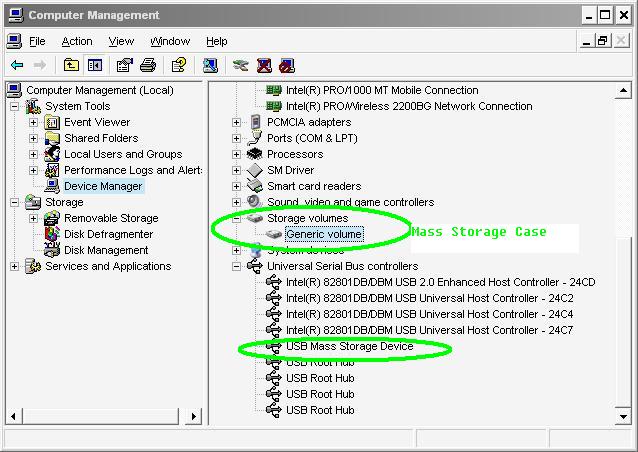Screen dimensions: 638x452
Task: Click the Update driver toolbar icon
Action: 240,65
